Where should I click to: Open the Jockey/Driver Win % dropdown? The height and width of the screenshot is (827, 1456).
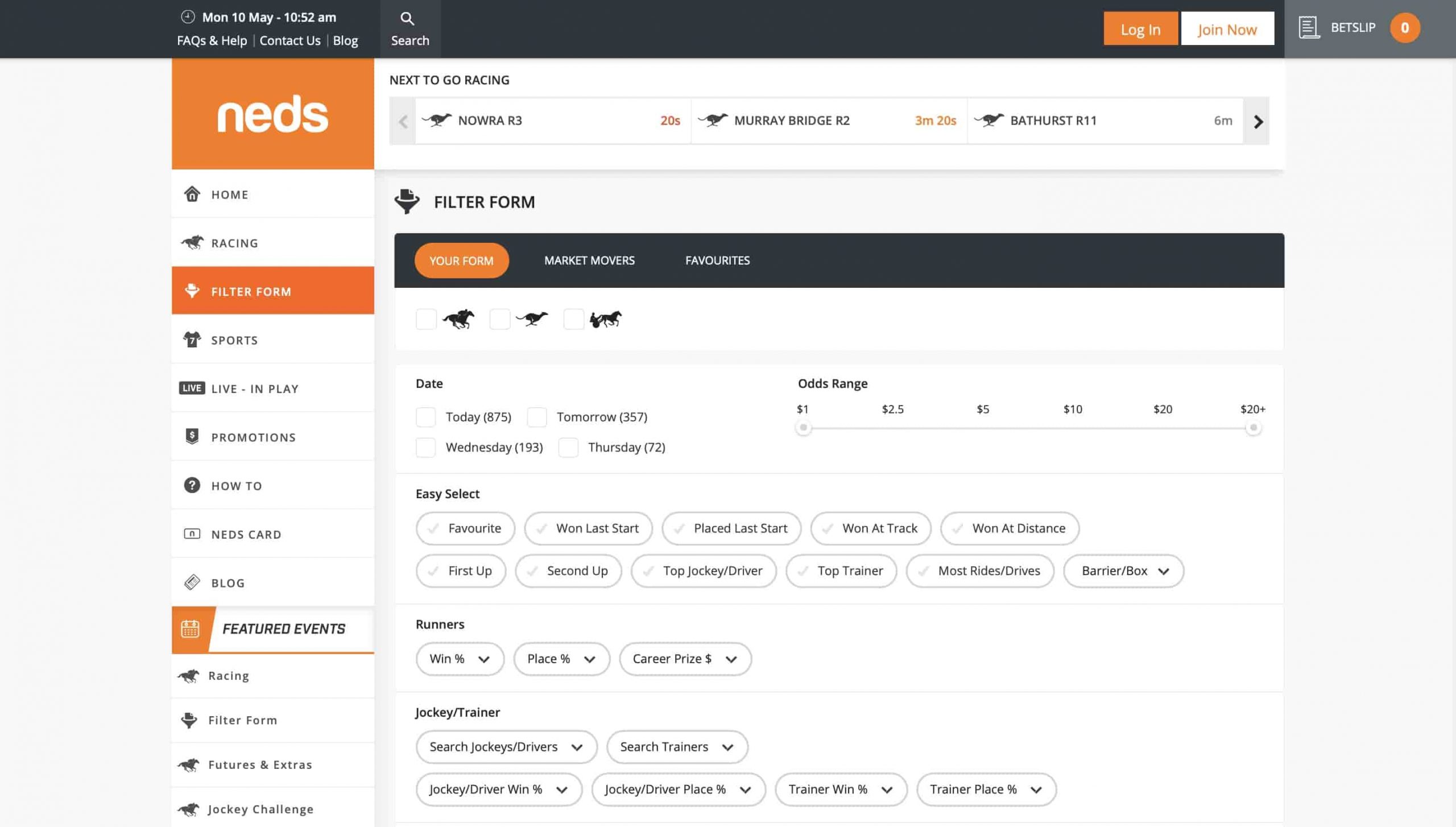click(x=499, y=789)
